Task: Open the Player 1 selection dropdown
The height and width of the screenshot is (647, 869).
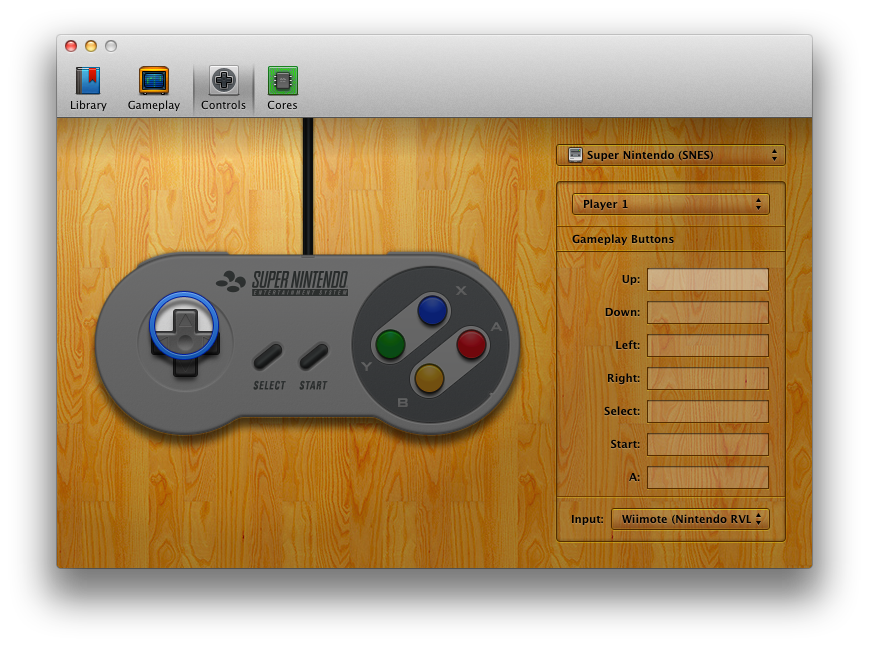Action: 670,203
